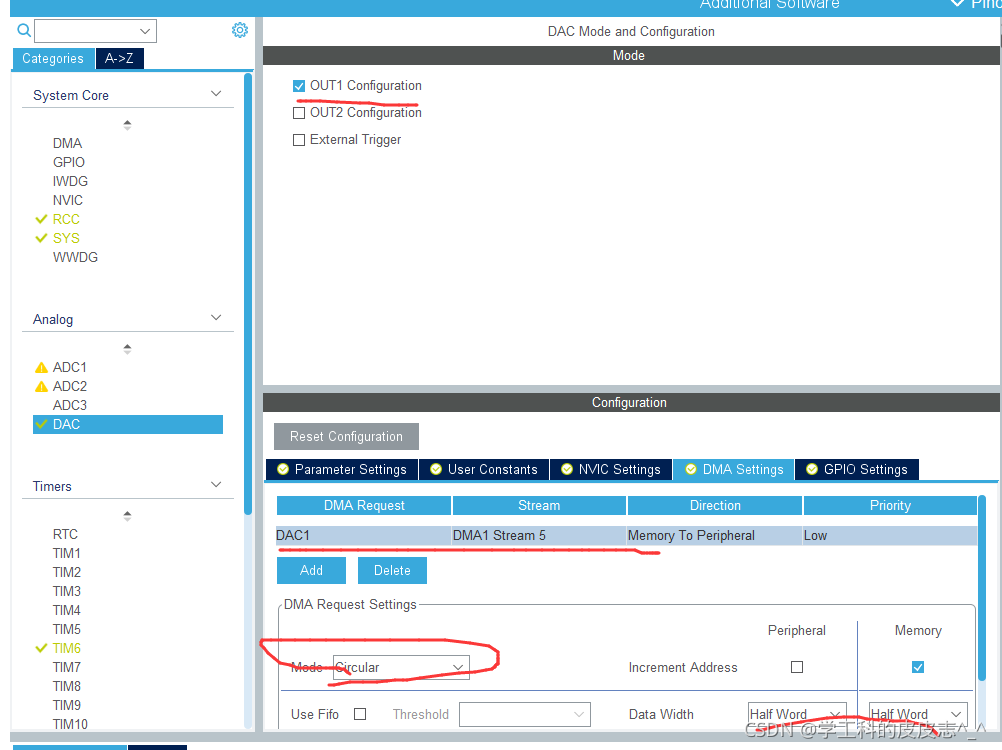Image resolution: width=1002 pixels, height=750 pixels.
Task: Open the Parameter Settings tab
Action: pos(342,470)
